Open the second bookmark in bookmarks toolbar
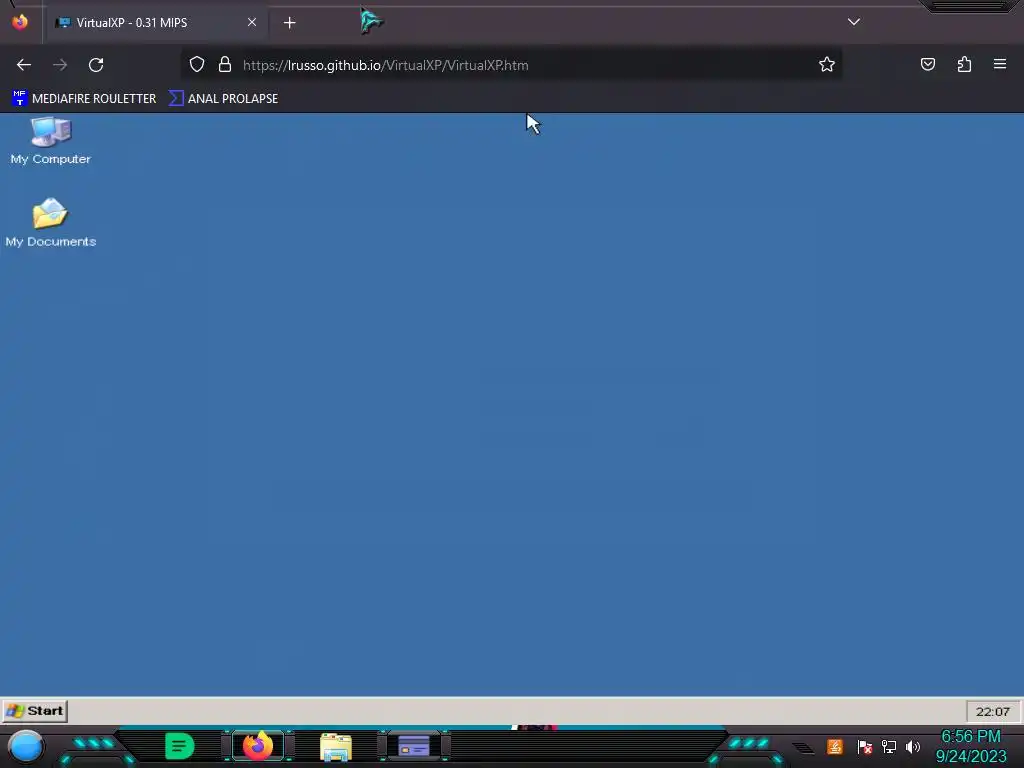Viewport: 1024px width, 768px height. coord(223,99)
